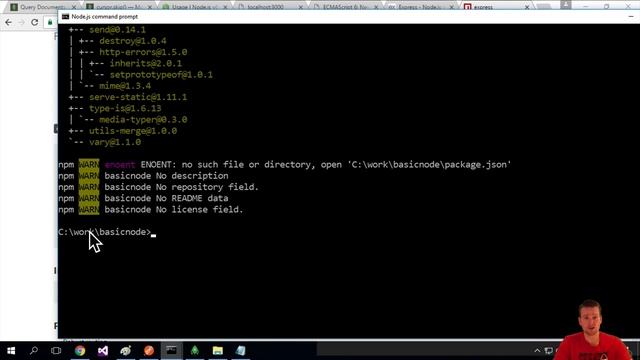Click the green padlock in Chrome address bar
Screen dimensions: 640x360
pyautogui.click(x=50, y=22)
